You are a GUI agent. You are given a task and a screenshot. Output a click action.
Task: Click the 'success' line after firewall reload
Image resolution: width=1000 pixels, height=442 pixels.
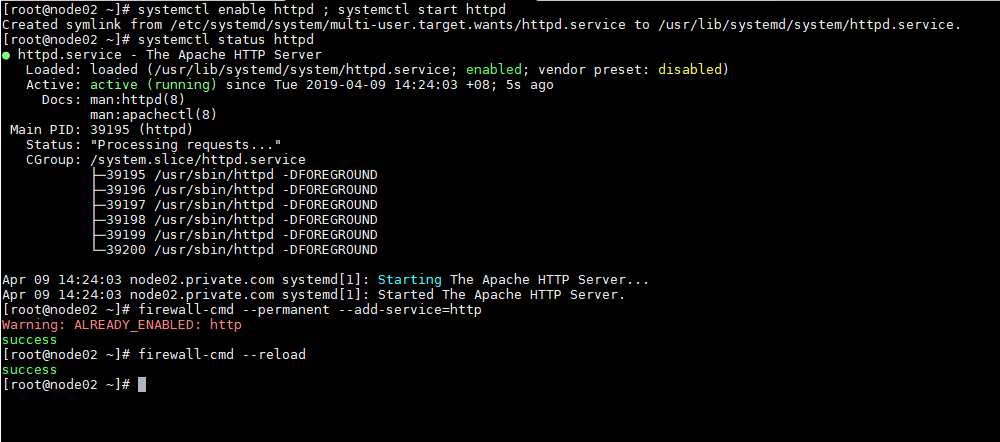pos(29,370)
